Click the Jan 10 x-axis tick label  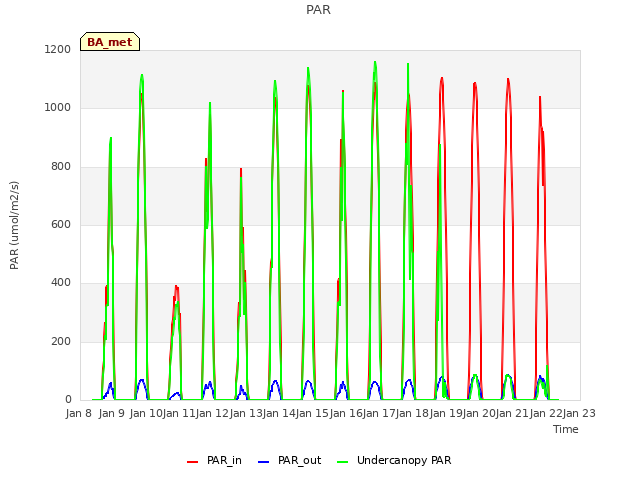tap(146, 413)
